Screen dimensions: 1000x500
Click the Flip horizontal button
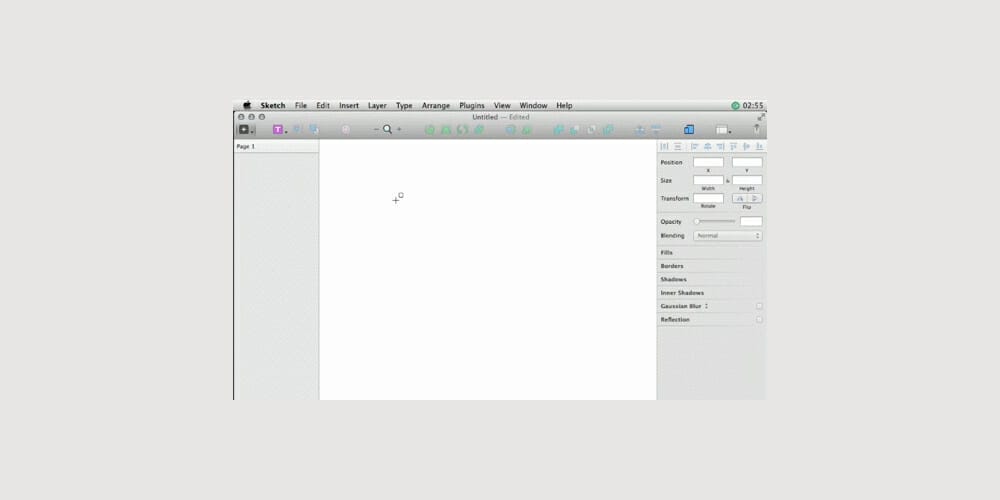740,198
